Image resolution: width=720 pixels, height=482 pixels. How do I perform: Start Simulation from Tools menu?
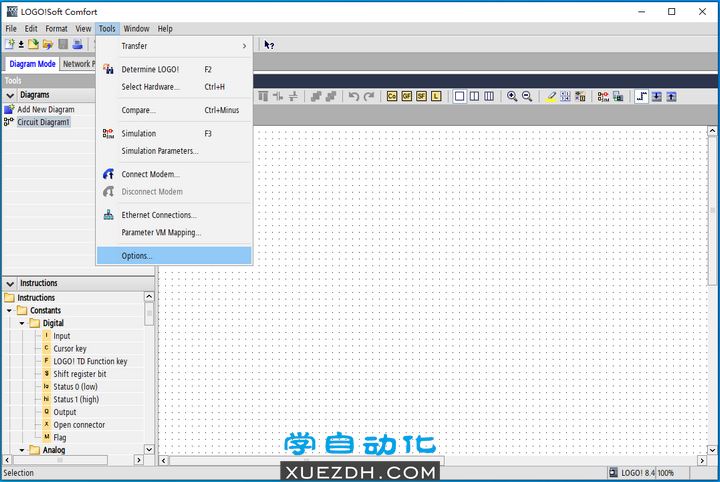pos(174,134)
